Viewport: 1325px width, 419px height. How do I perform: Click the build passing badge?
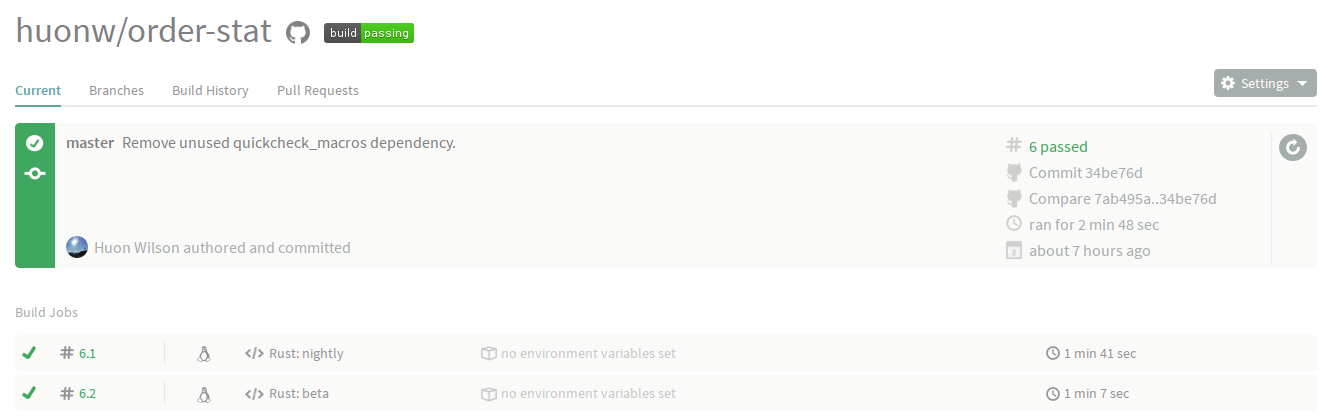[369, 33]
